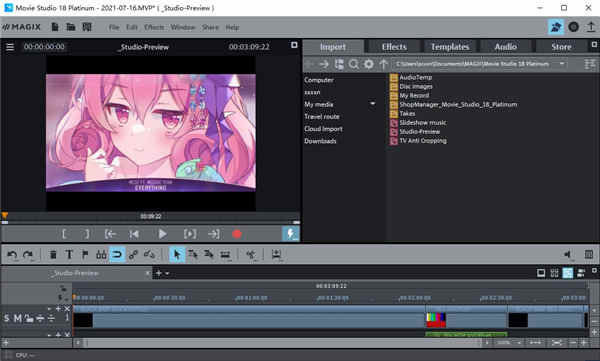Viewport: 600px width, 361px height.
Task: Go up one folder level arrow
Action: click(383, 64)
